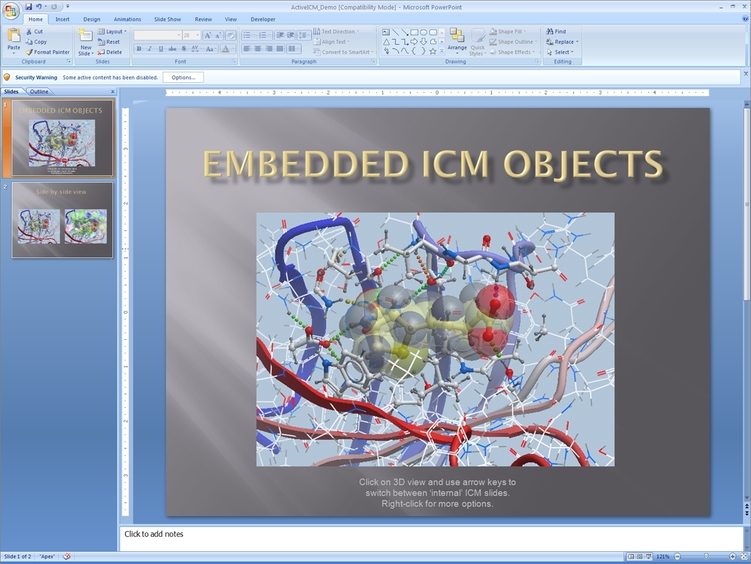Open the Find tool
Viewport: 751px width, 564px height.
(x=559, y=31)
